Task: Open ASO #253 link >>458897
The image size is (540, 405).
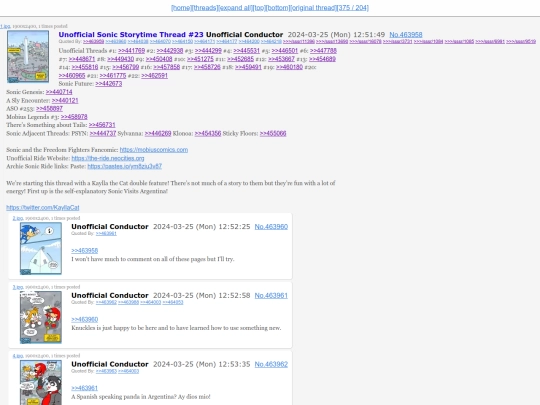Action: 49,108
